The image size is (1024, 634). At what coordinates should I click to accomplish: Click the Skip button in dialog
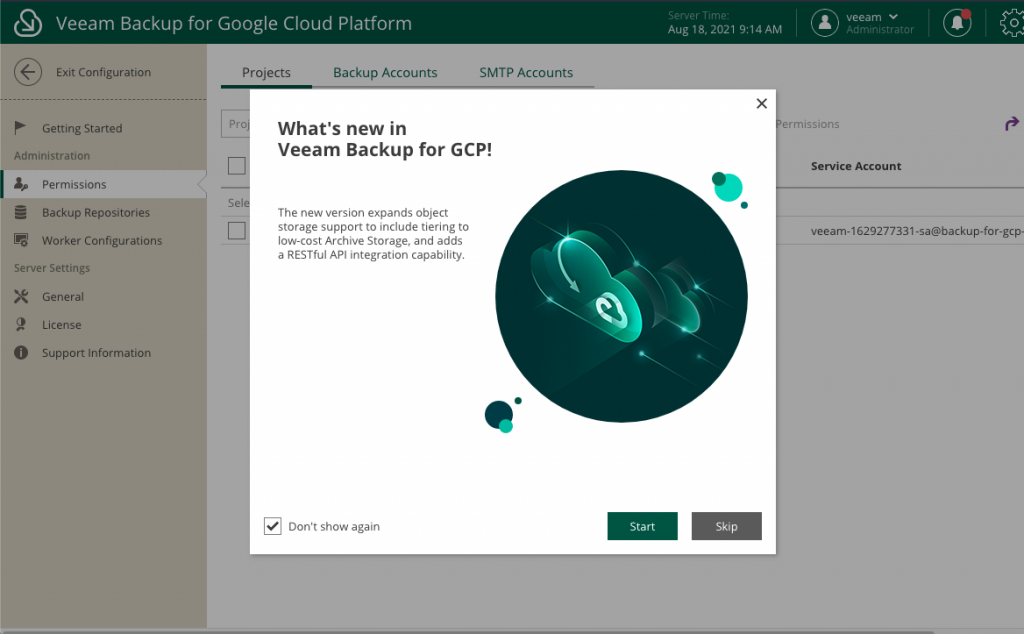point(726,526)
